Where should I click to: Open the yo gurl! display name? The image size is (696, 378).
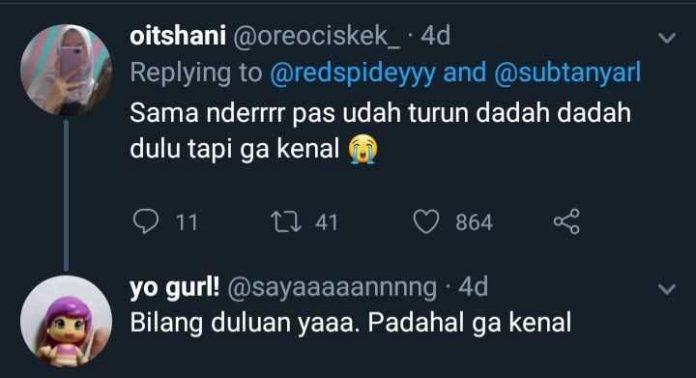174,288
